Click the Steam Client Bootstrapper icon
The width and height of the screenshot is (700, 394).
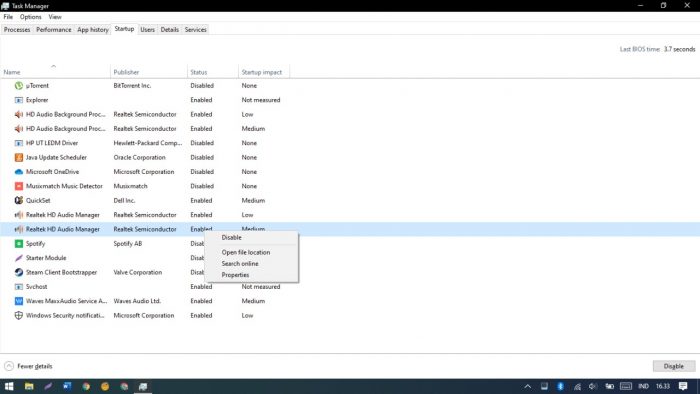click(x=18, y=272)
